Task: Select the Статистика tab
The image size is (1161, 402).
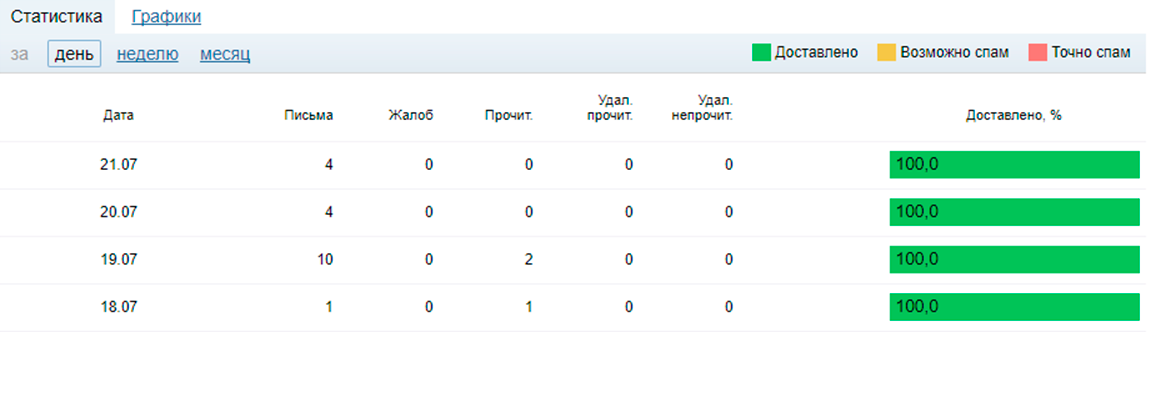Action: 56,16
